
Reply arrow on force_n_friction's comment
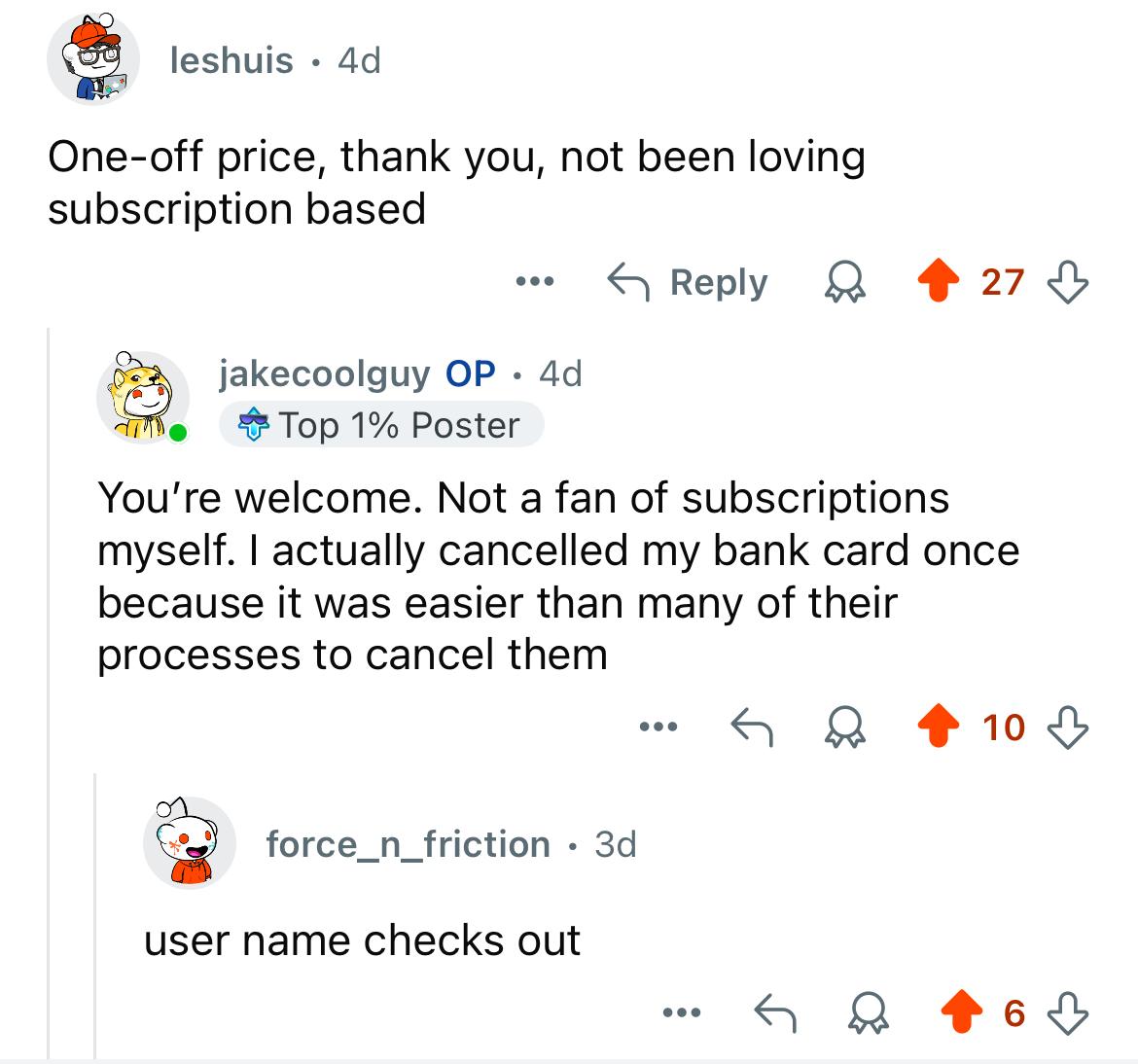tap(775, 1011)
